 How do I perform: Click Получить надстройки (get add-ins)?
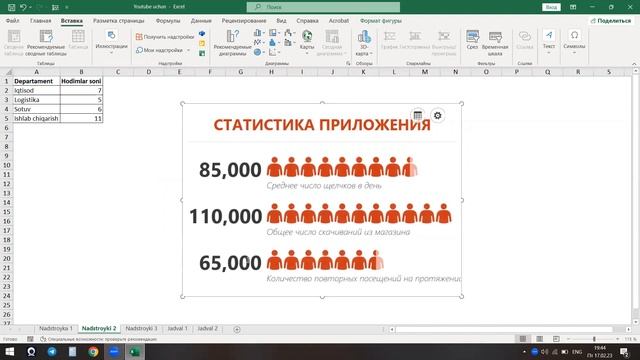(165, 37)
